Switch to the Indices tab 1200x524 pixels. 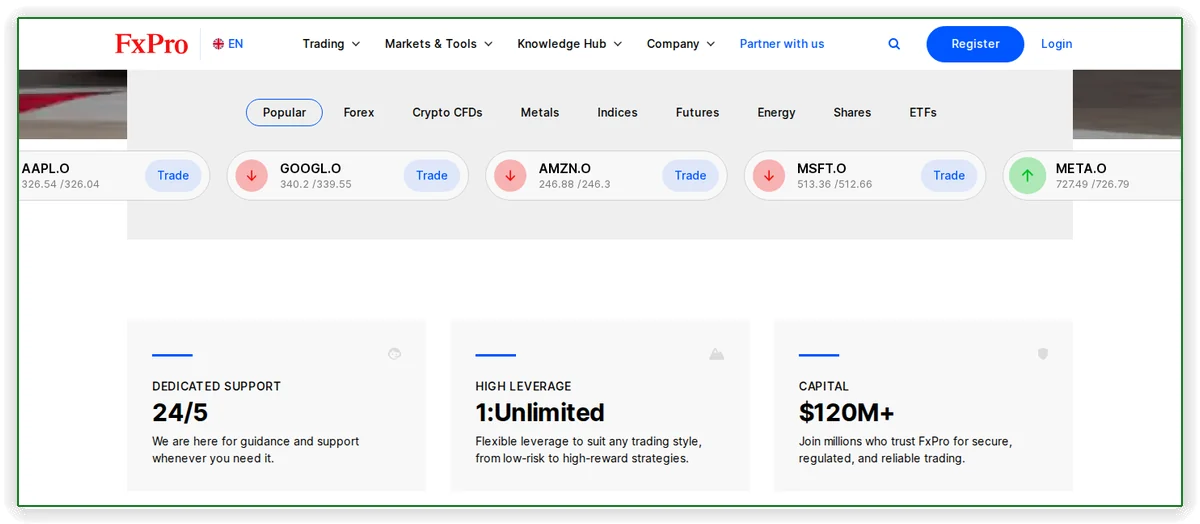(617, 113)
